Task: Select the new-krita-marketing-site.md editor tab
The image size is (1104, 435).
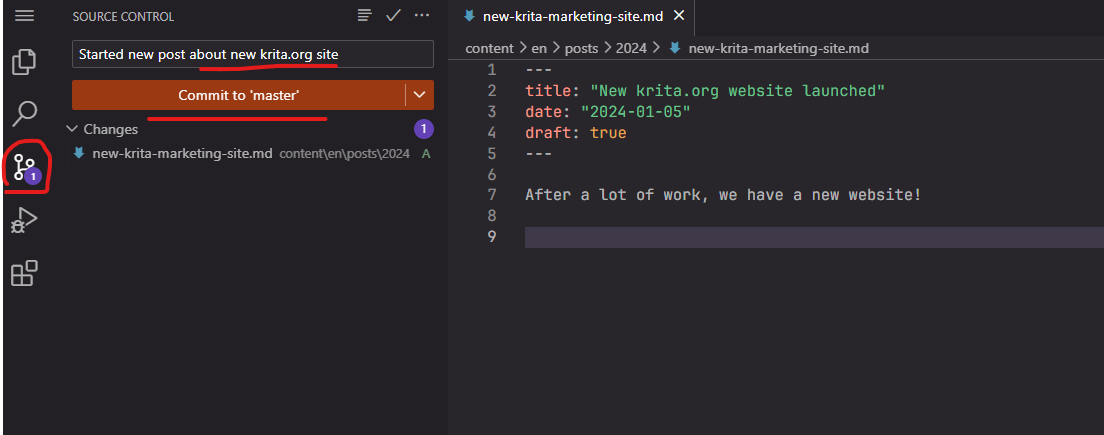Action: tap(573, 17)
